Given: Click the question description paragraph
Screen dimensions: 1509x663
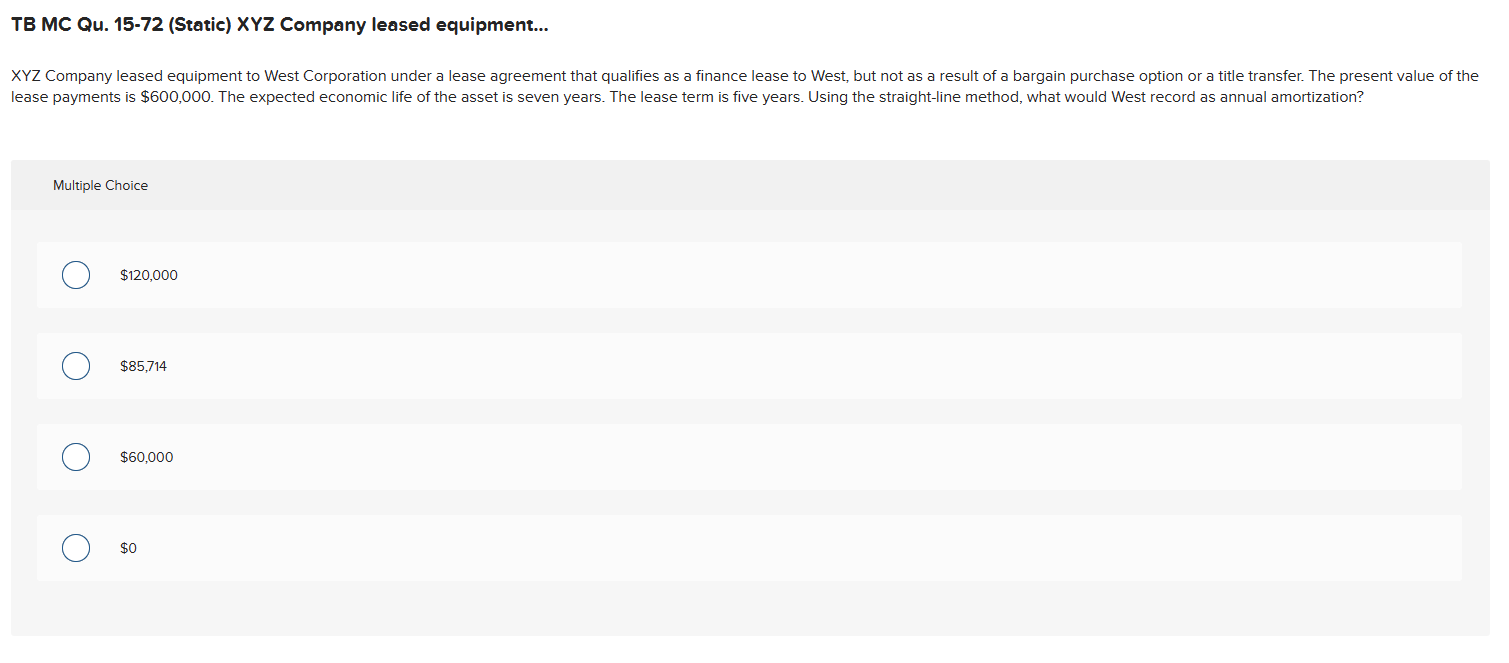Looking at the screenshot, I should [744, 86].
